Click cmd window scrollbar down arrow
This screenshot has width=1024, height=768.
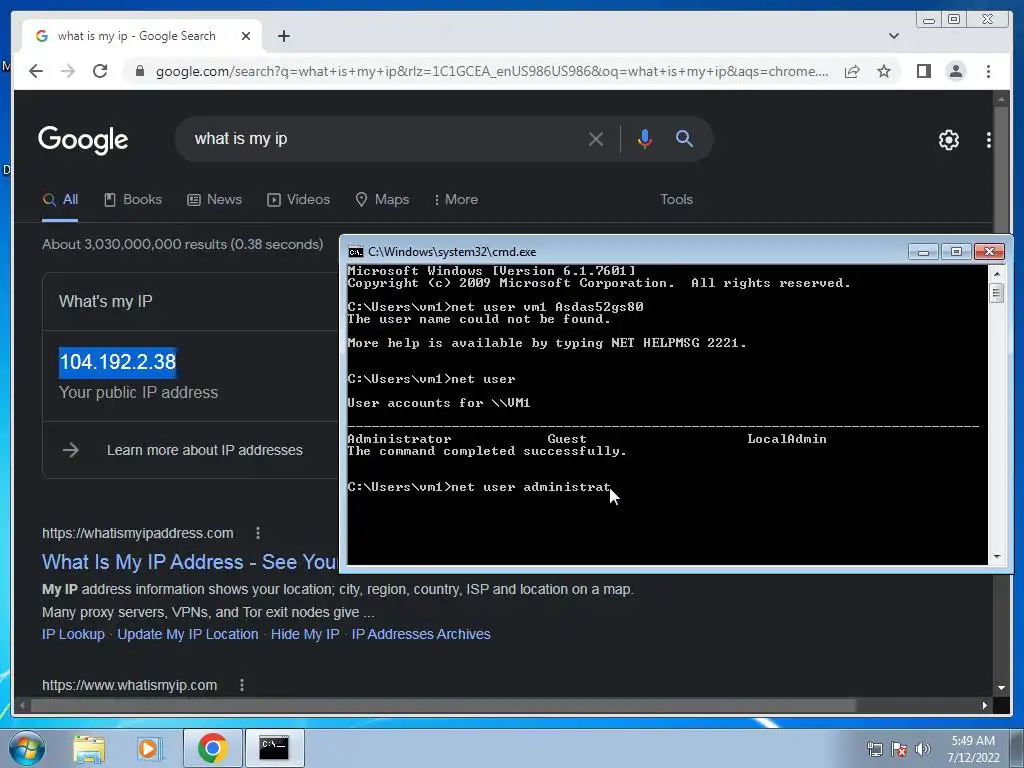pos(997,556)
